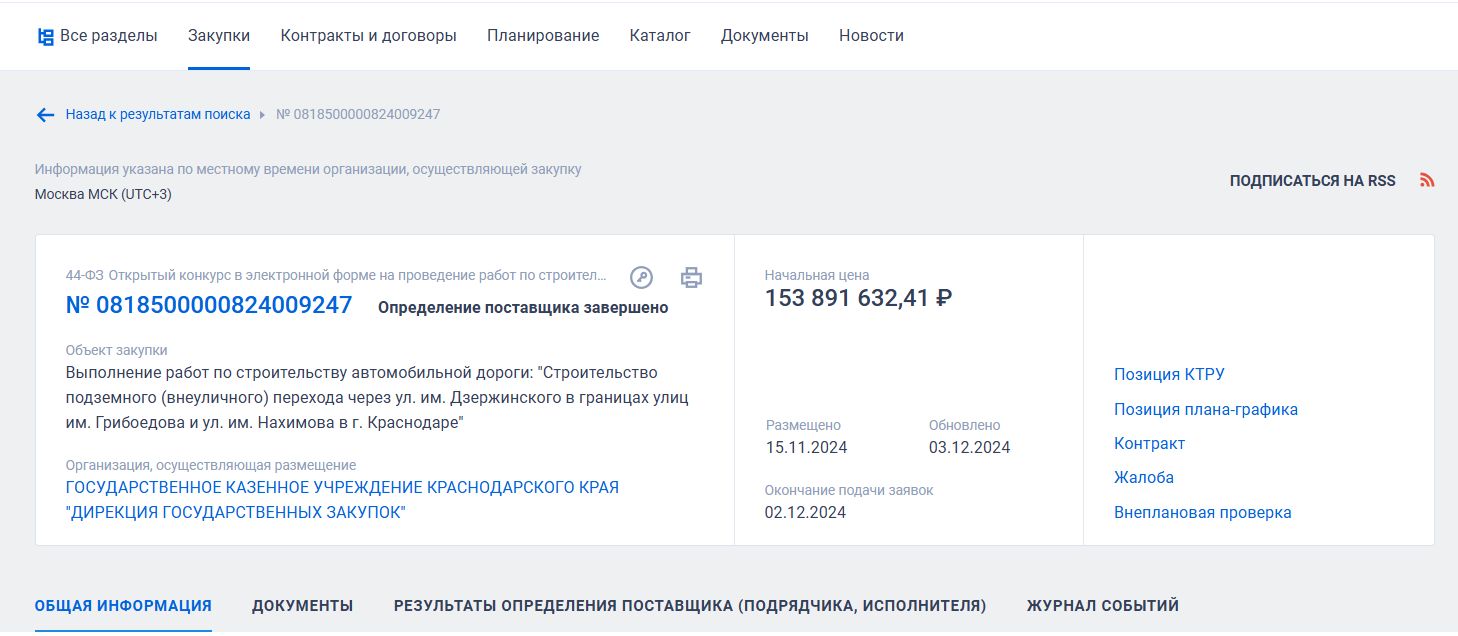Screen dimensions: 1458x636
Task: Click the Все разделы grid icon
Action: click(45, 37)
